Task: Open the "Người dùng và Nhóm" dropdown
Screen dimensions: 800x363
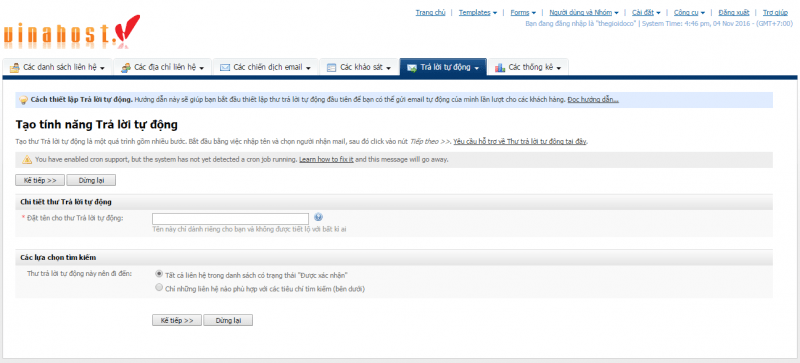Action: pos(584,13)
